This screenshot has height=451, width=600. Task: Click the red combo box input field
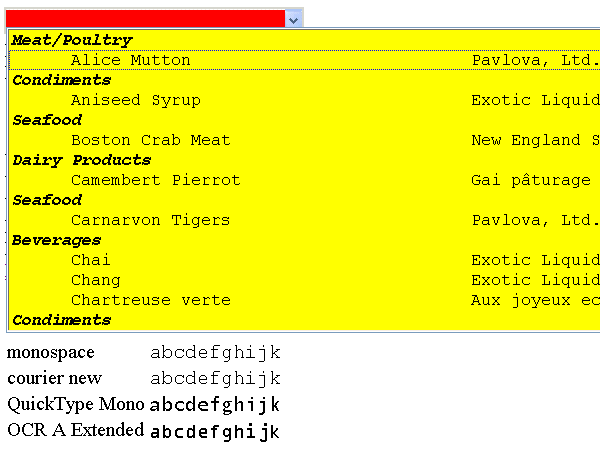pos(145,19)
